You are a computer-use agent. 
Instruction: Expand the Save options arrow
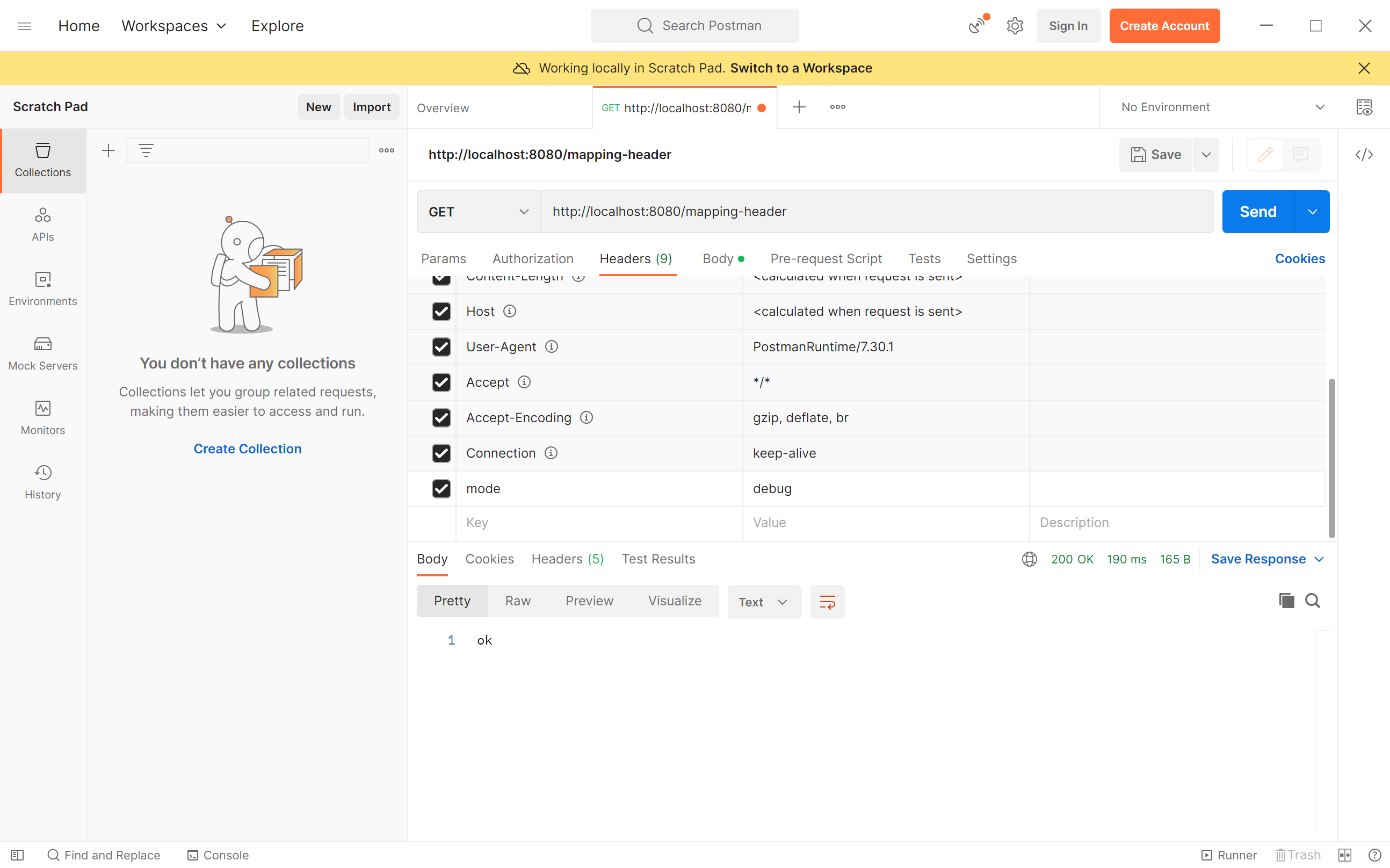1206,155
